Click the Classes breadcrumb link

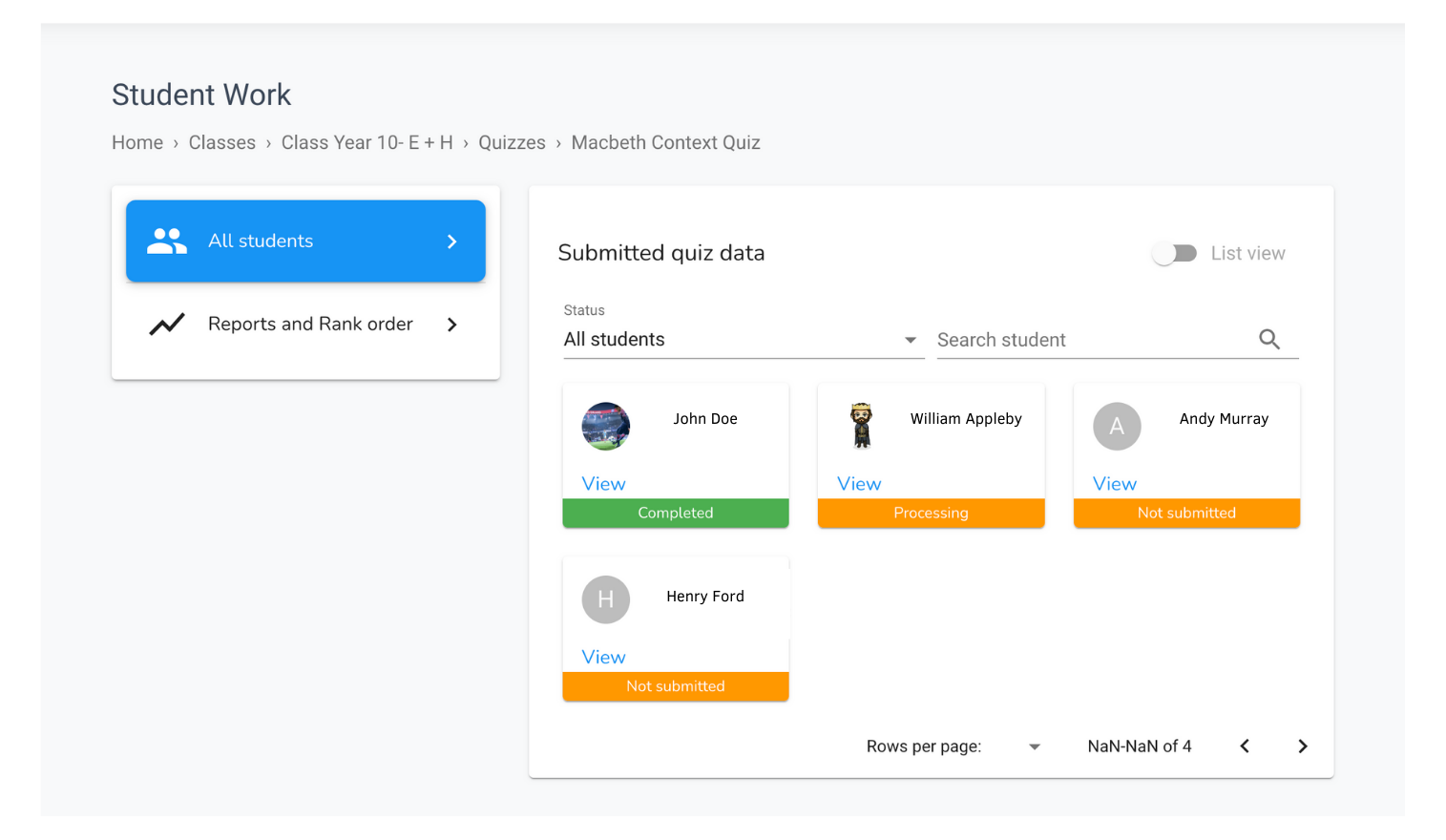222,142
